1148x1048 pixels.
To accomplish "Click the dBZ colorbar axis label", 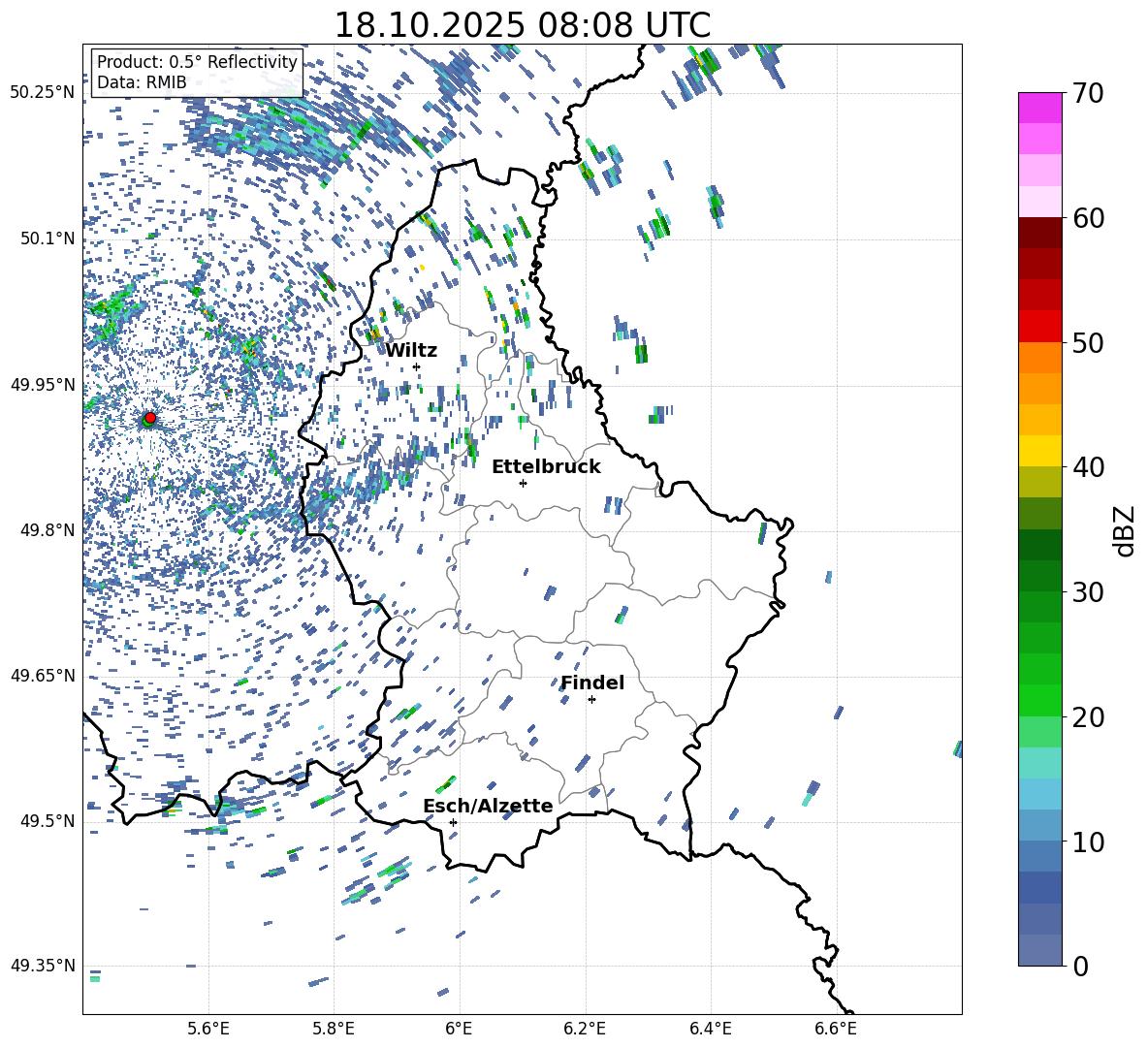I will tap(1125, 530).
